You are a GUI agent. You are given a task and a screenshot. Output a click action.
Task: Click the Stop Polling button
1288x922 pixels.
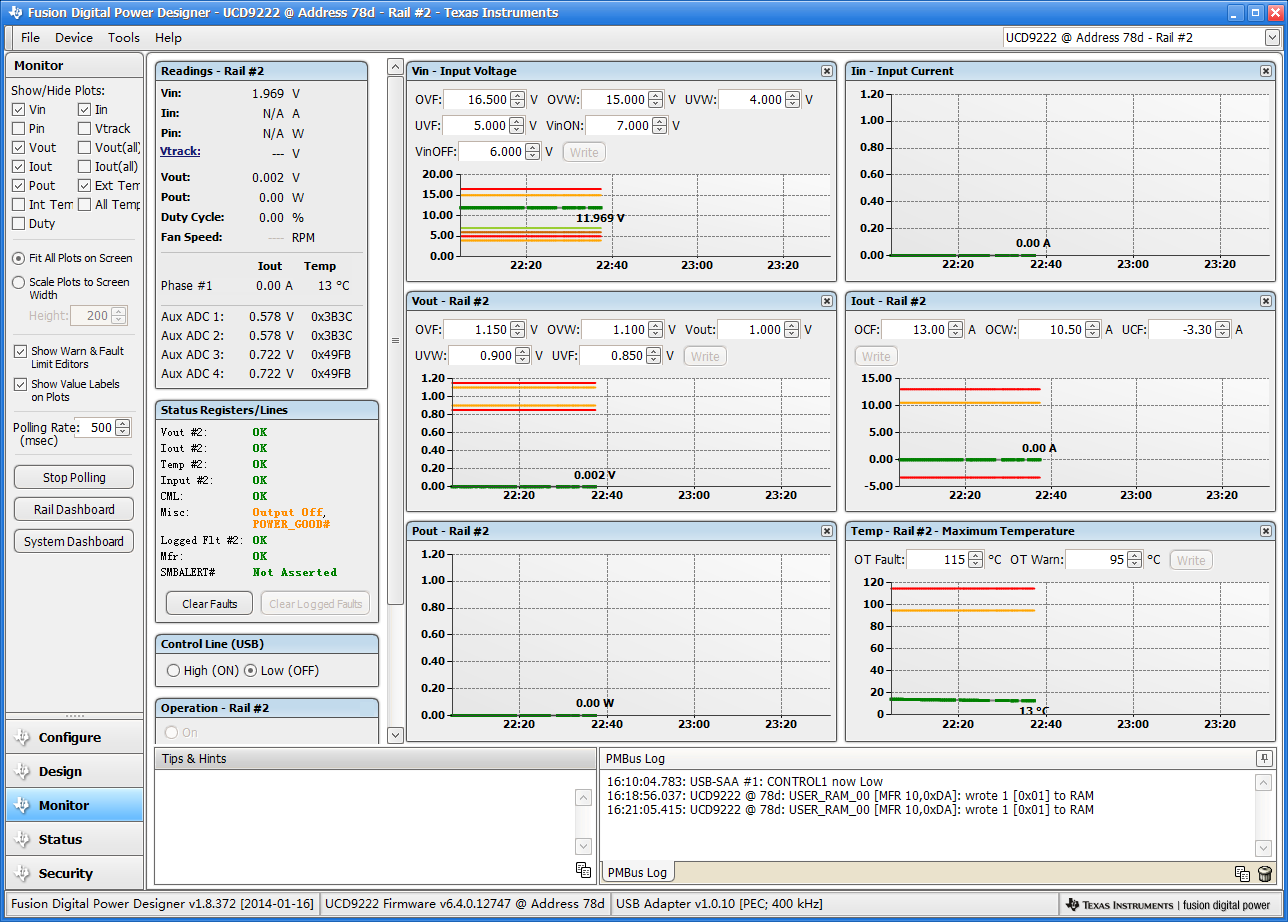pyautogui.click(x=74, y=478)
